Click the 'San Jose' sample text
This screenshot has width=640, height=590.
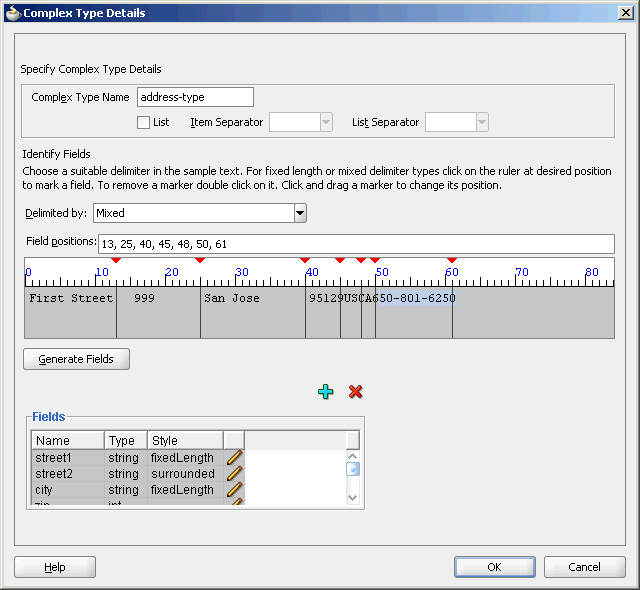click(232, 298)
